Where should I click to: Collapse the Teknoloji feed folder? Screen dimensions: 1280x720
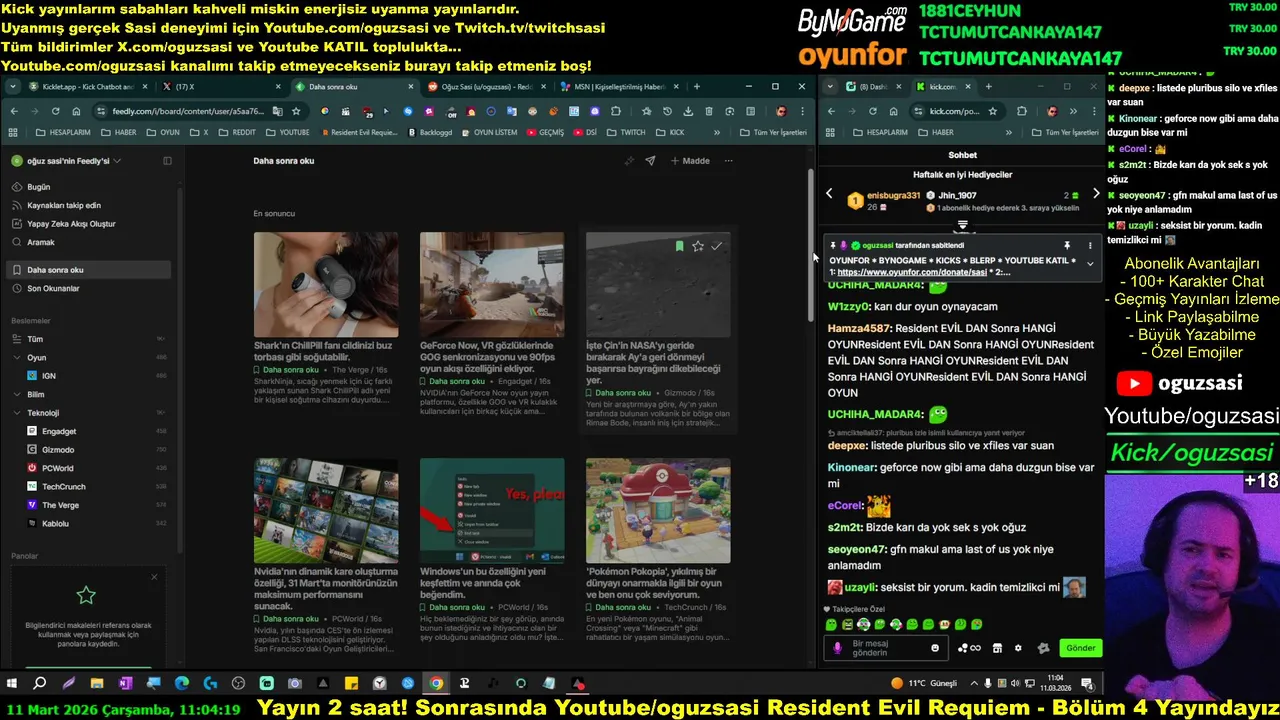tap(17, 413)
